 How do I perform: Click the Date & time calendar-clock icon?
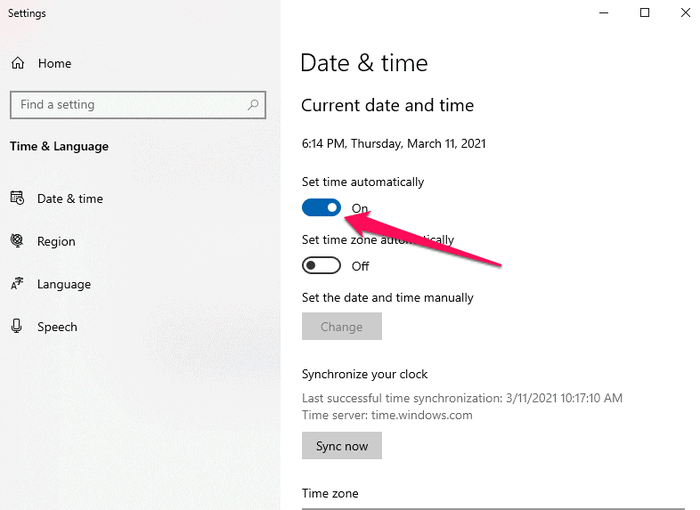pos(18,198)
